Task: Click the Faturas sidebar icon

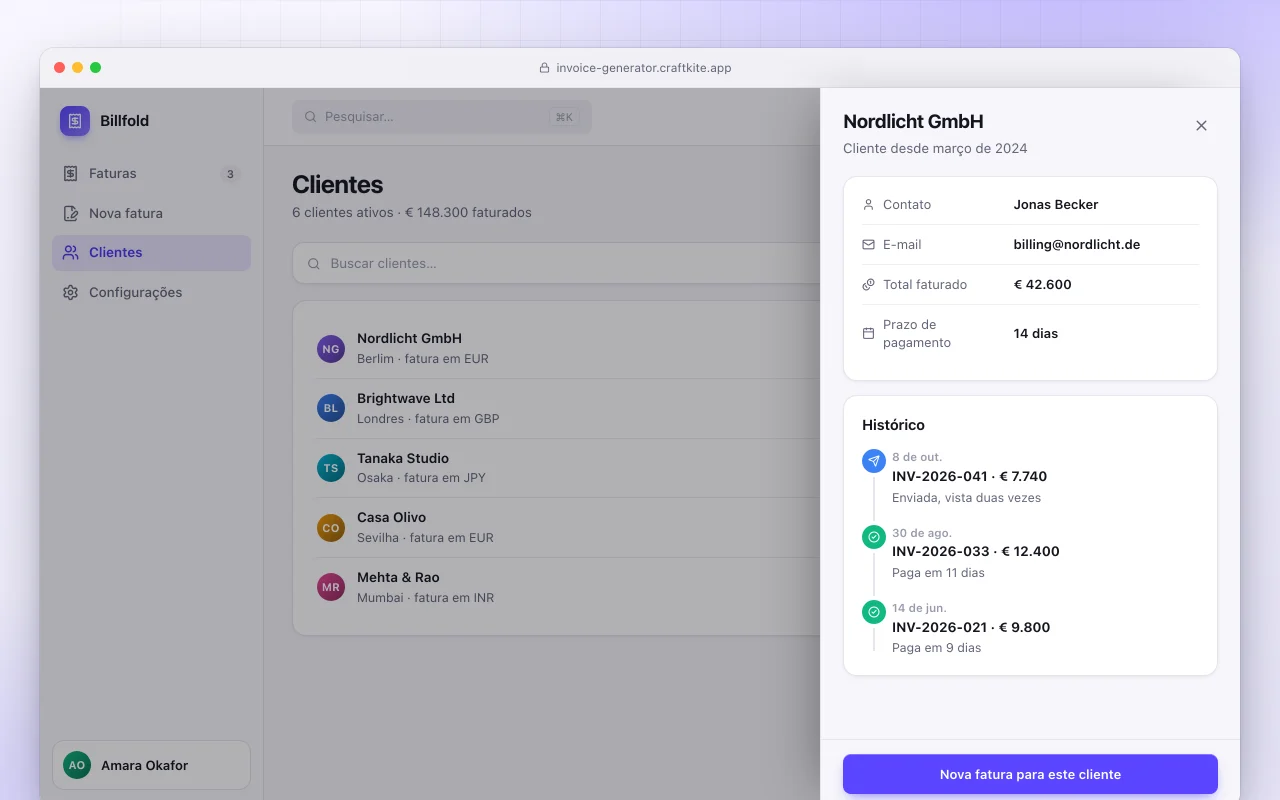Action: click(70, 174)
